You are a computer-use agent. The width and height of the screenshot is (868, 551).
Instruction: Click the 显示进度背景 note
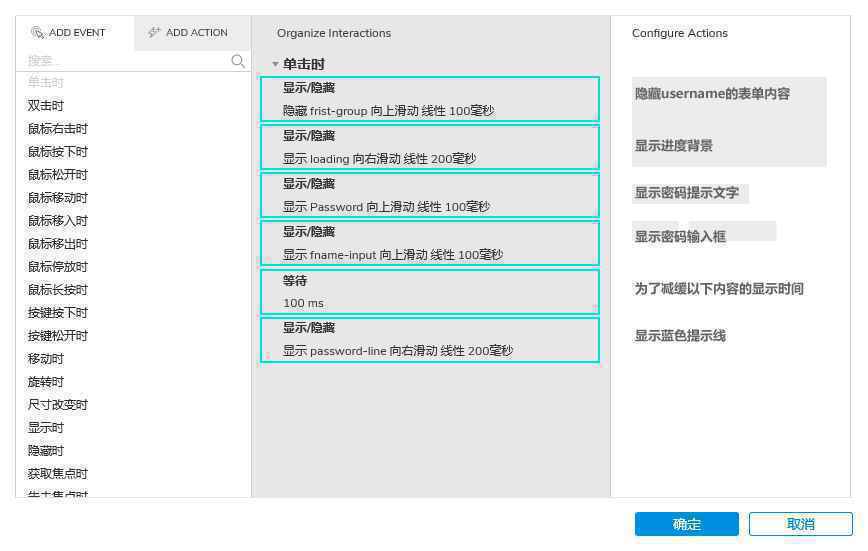674,146
